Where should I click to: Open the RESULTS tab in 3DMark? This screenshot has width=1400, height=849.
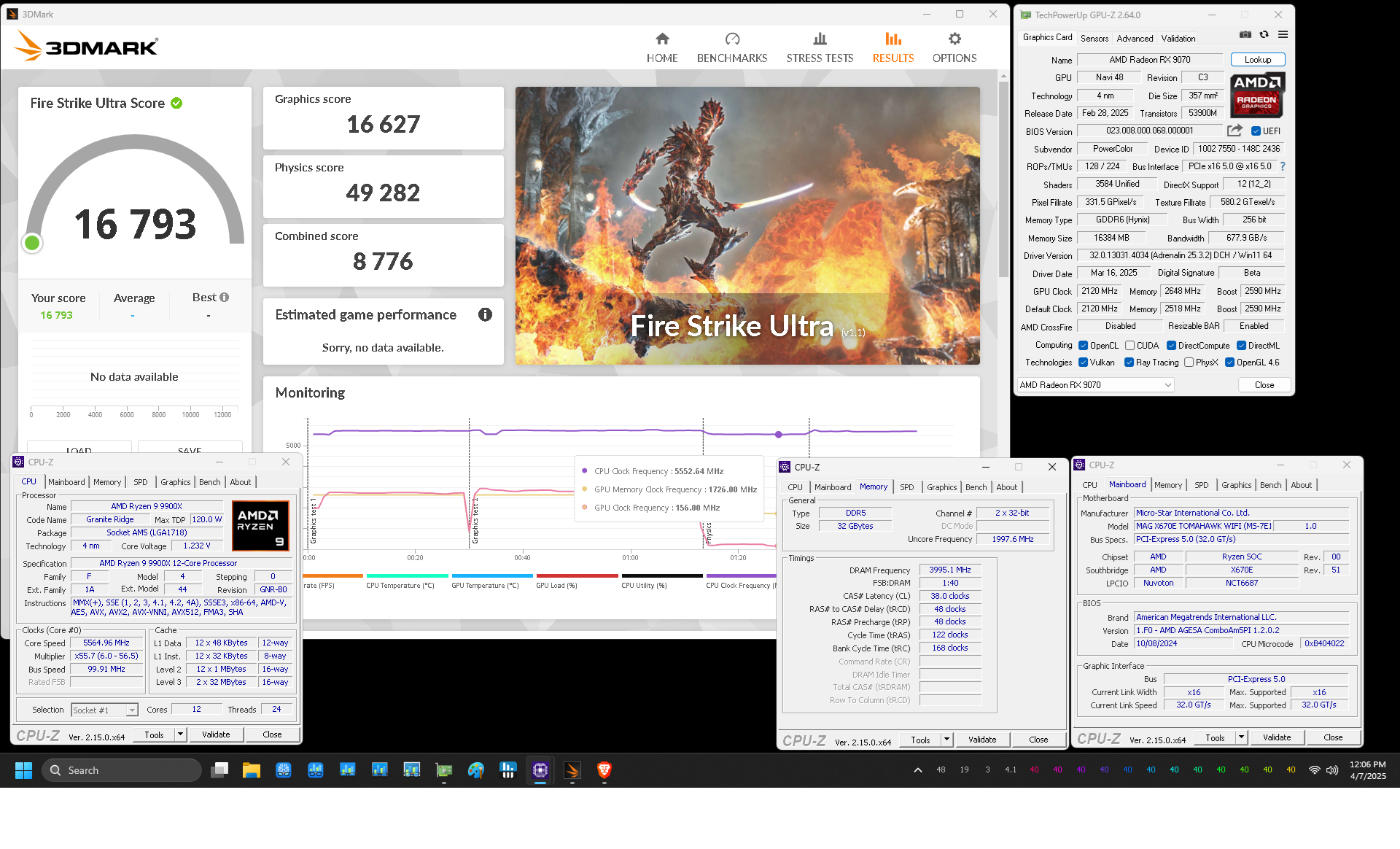pyautogui.click(x=893, y=47)
